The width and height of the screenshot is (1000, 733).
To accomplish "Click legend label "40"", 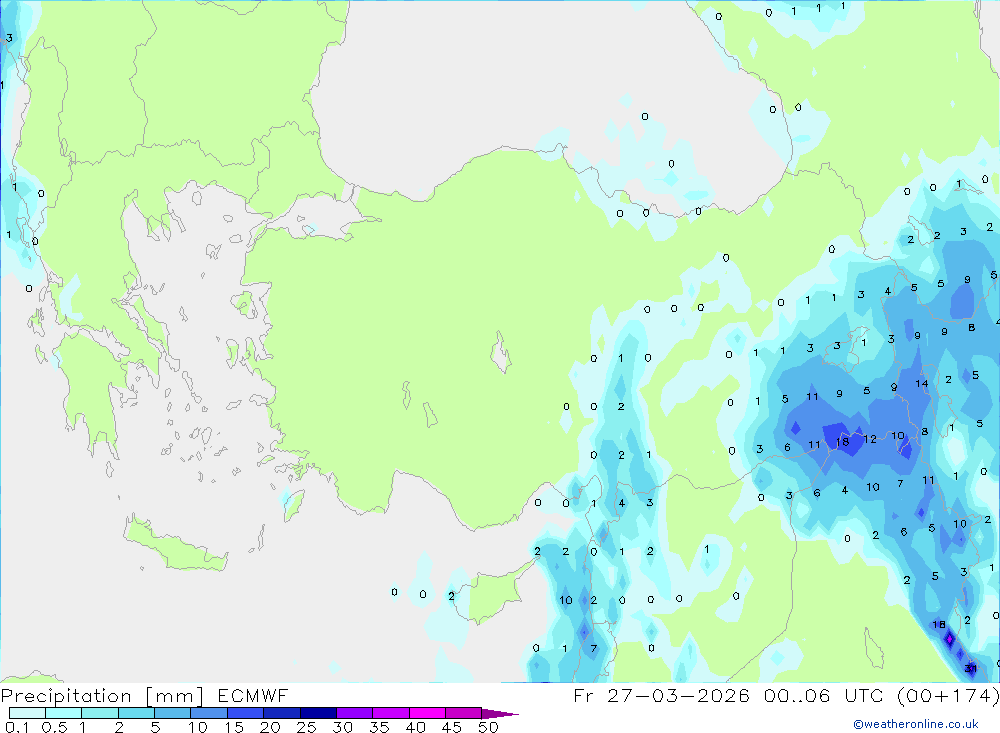I will click(416, 727).
